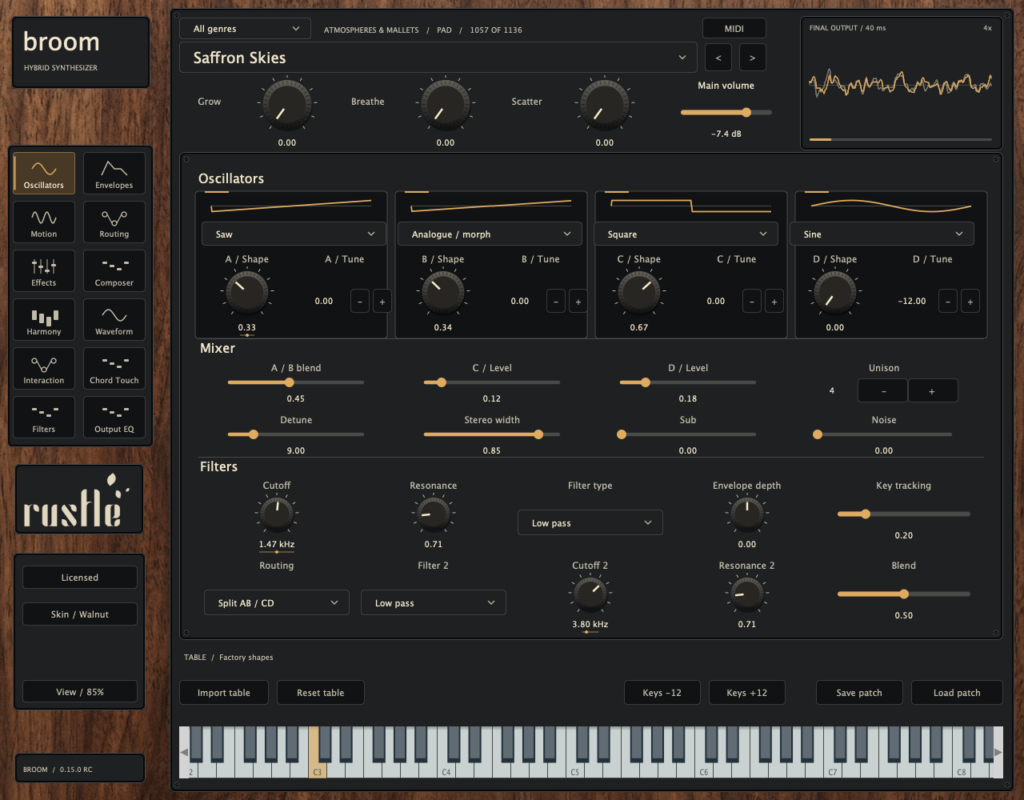Decrease A / Tune with minus
Screen dimensions: 1024x800
pyautogui.click(x=360, y=301)
